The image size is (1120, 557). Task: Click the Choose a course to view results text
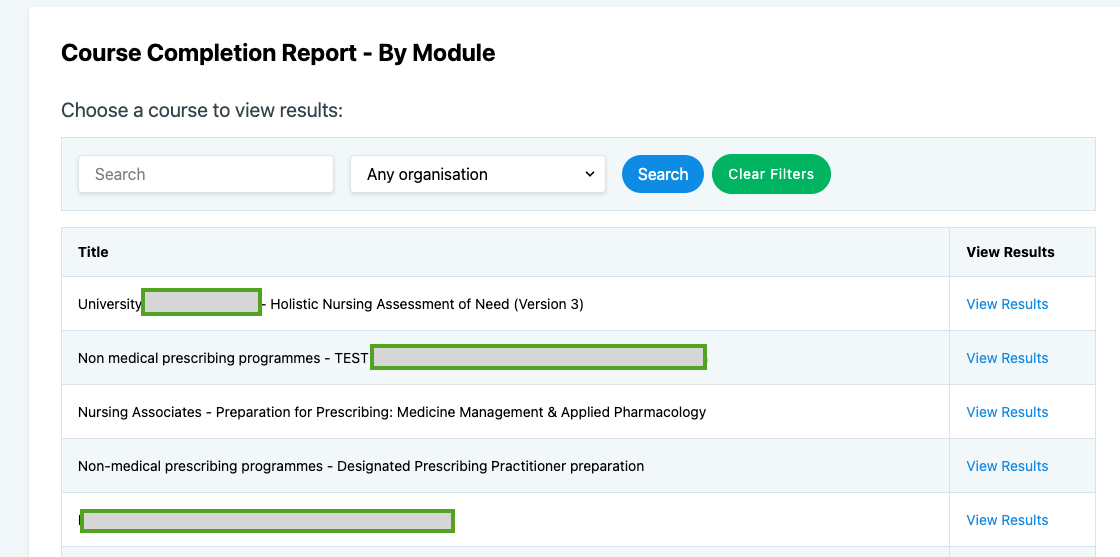coord(202,110)
